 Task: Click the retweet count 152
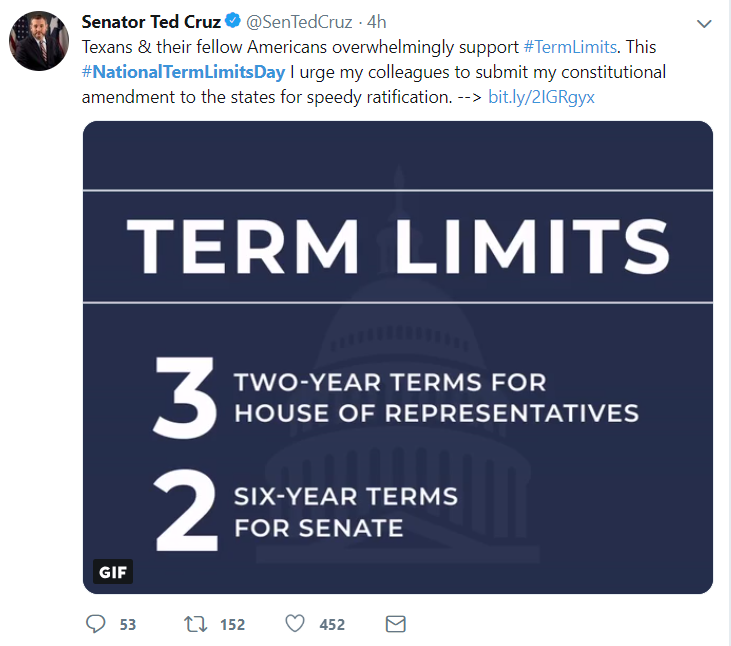[x=232, y=625]
